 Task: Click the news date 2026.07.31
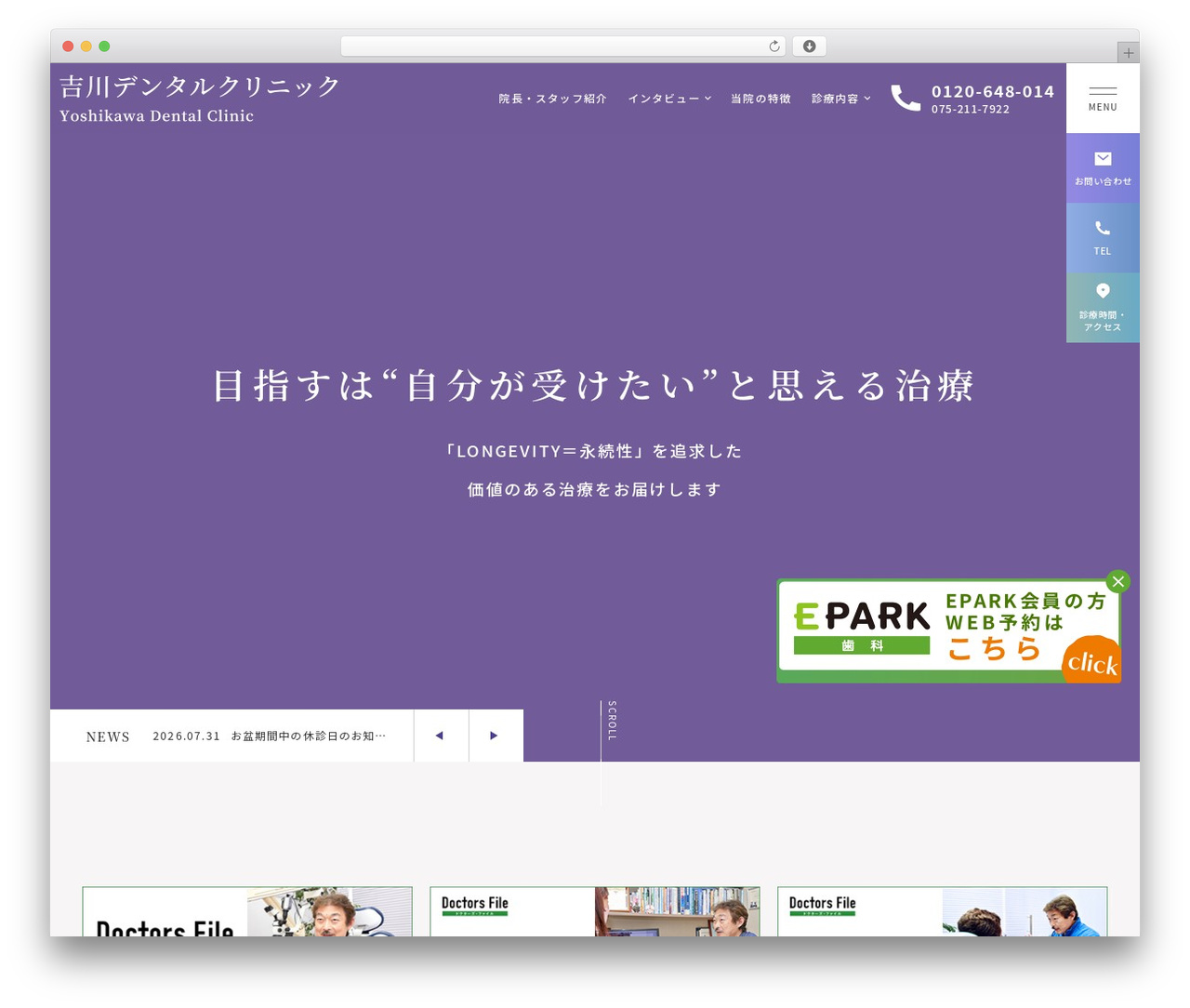coord(187,736)
